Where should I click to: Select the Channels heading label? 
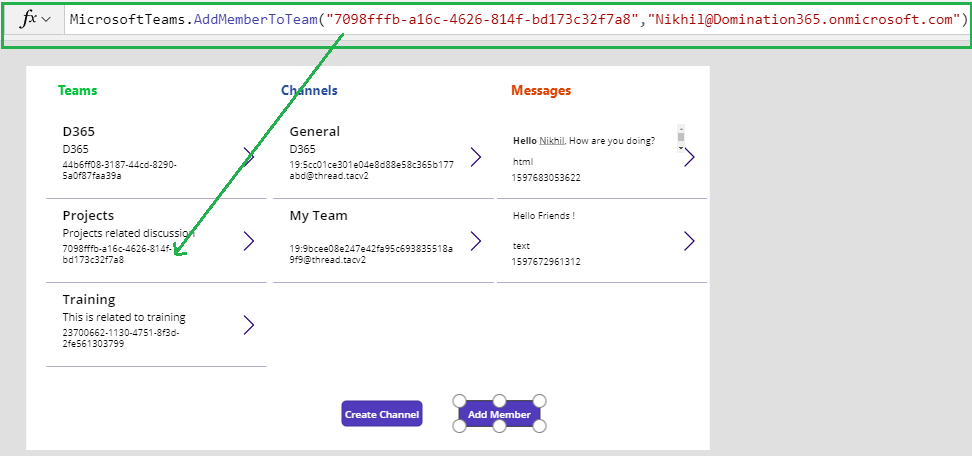click(309, 90)
